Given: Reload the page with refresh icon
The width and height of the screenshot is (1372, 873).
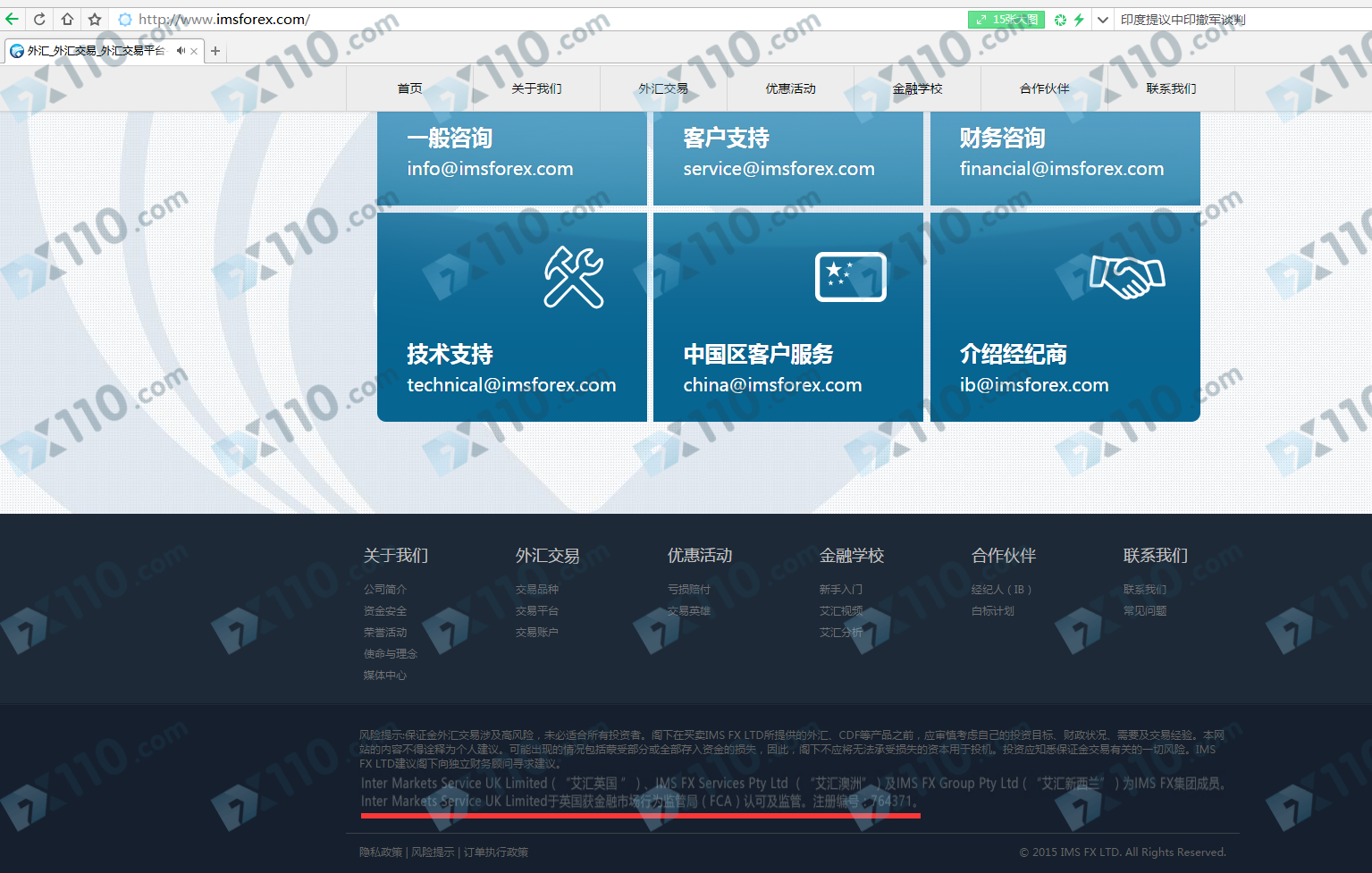Looking at the screenshot, I should [x=39, y=19].
